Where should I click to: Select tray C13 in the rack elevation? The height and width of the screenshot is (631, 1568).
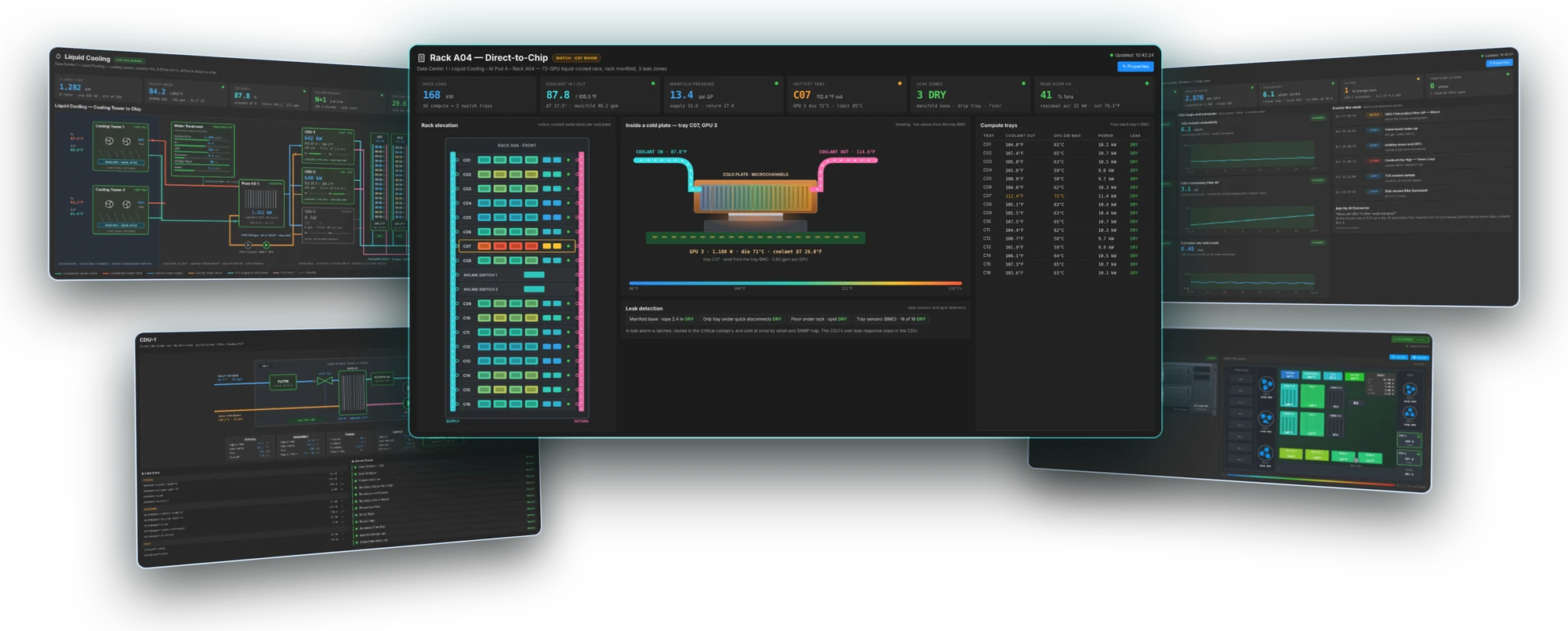pos(517,361)
